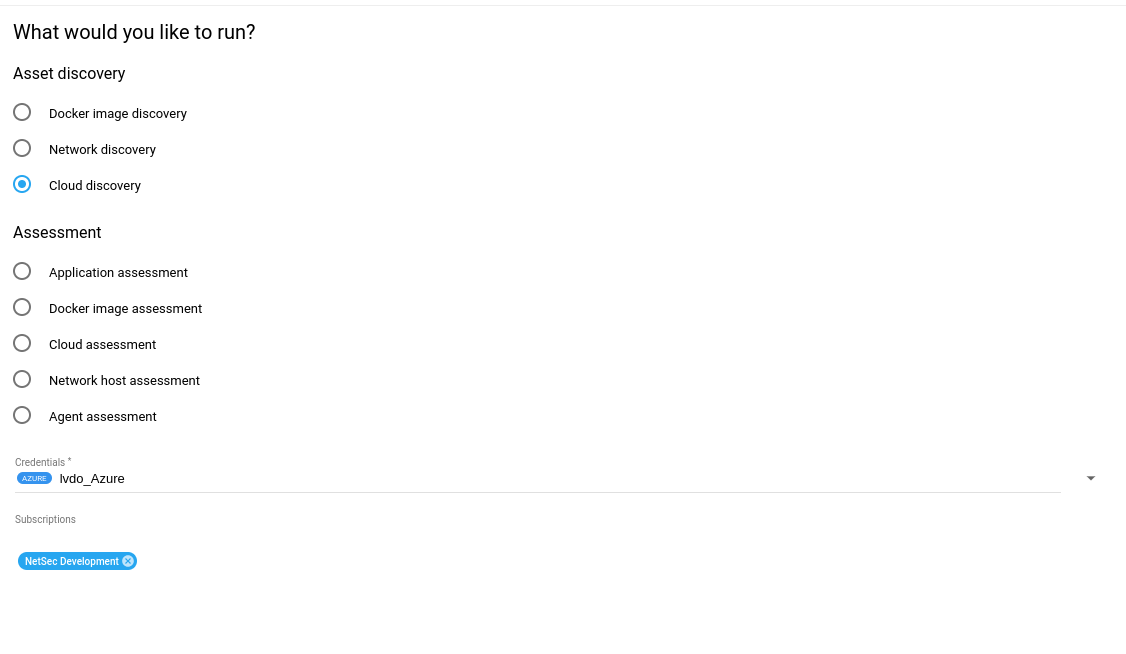Select the Agent assessment radio button
1126x654 pixels.
tap(22, 416)
